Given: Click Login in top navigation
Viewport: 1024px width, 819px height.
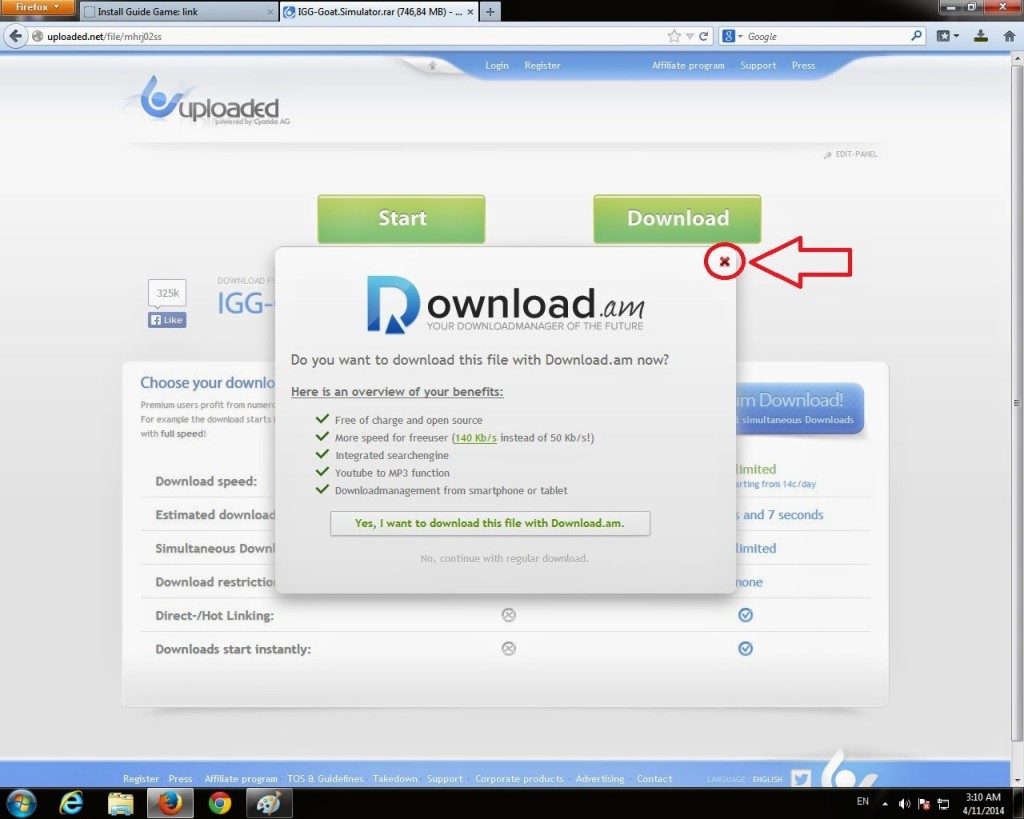Looking at the screenshot, I should click(x=496, y=65).
